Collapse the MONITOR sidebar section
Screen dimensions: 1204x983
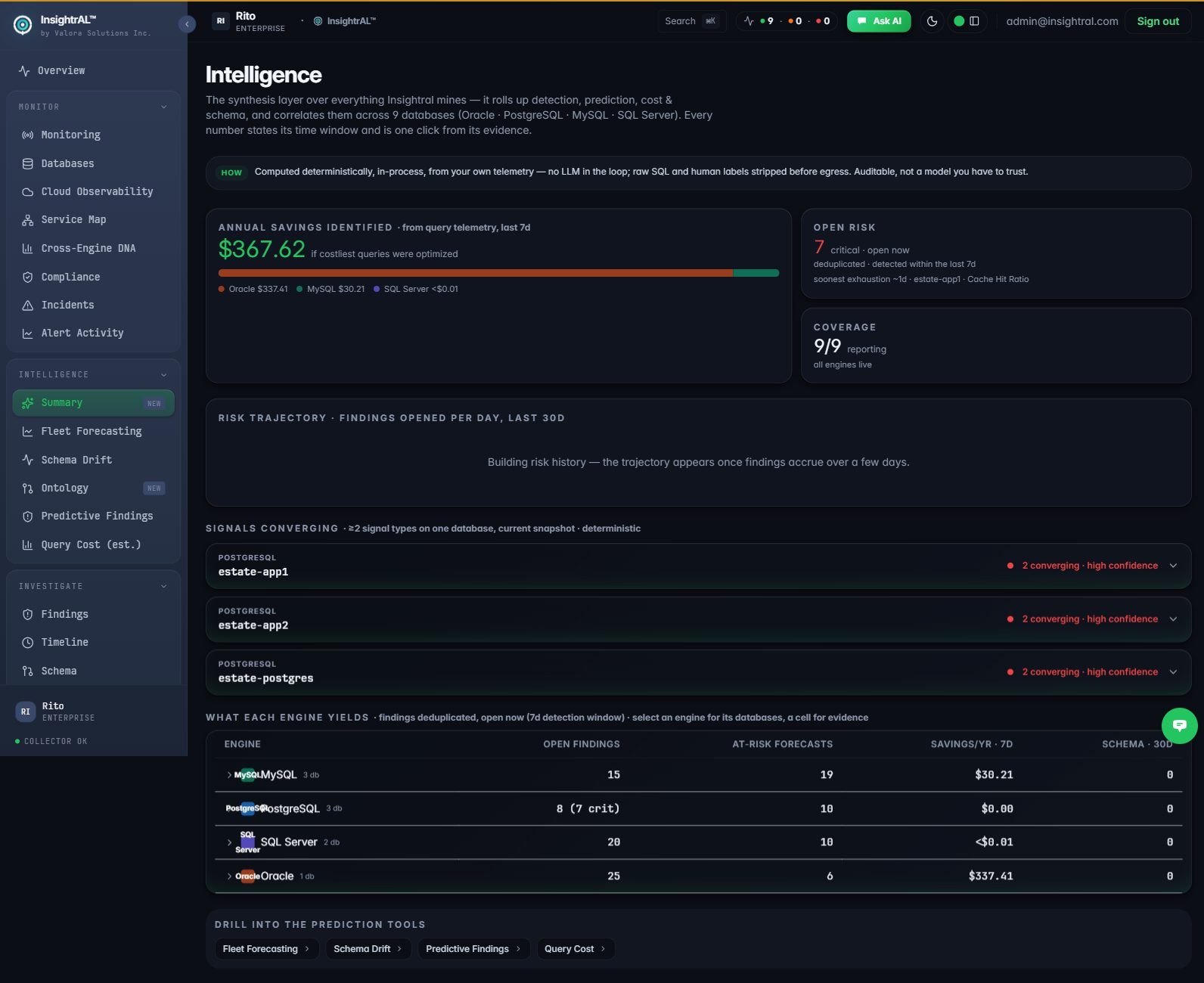[x=163, y=107]
